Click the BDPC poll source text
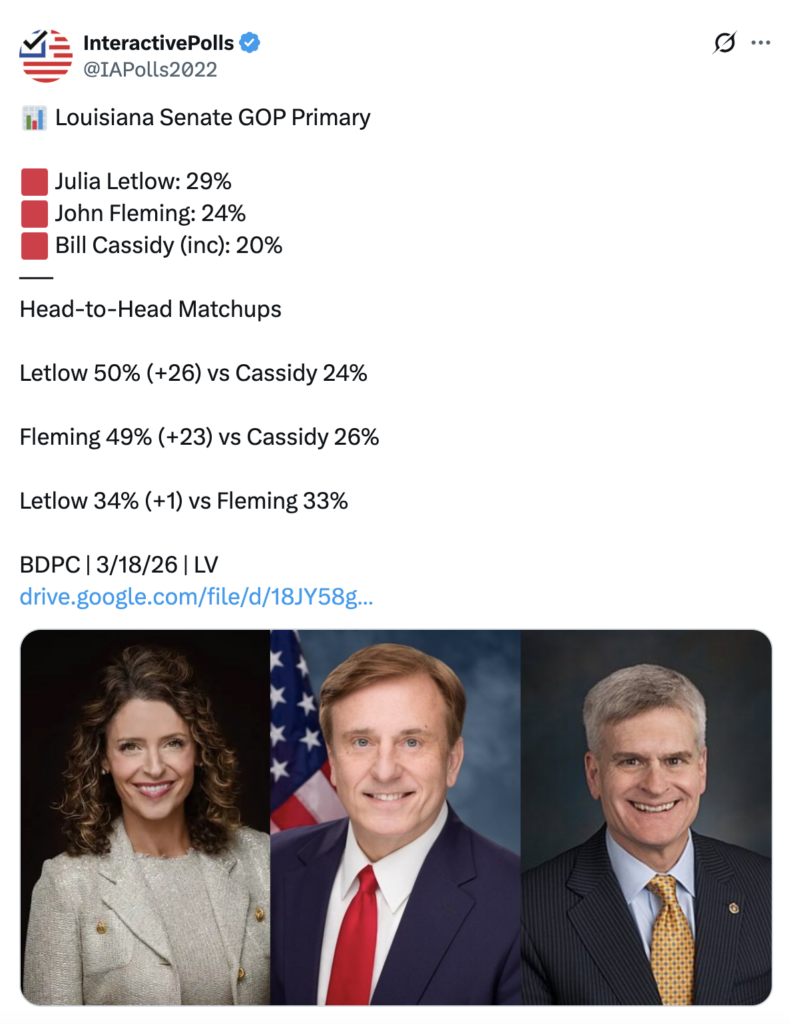The image size is (791, 1024). pyautogui.click(x=120, y=564)
